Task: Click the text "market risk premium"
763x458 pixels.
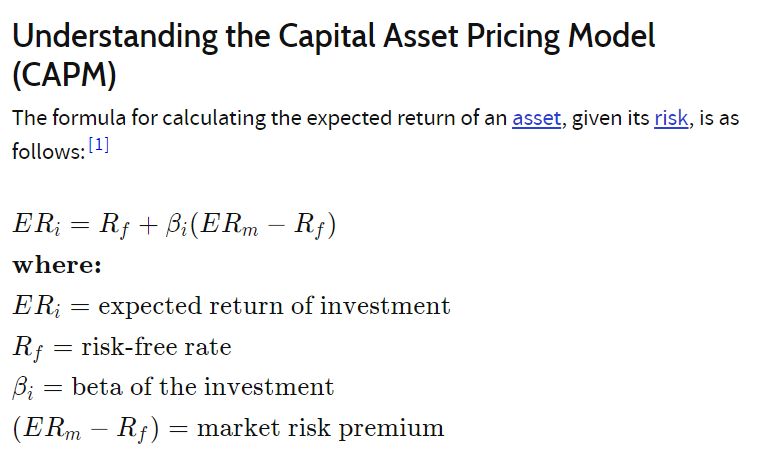Action: 320,429
